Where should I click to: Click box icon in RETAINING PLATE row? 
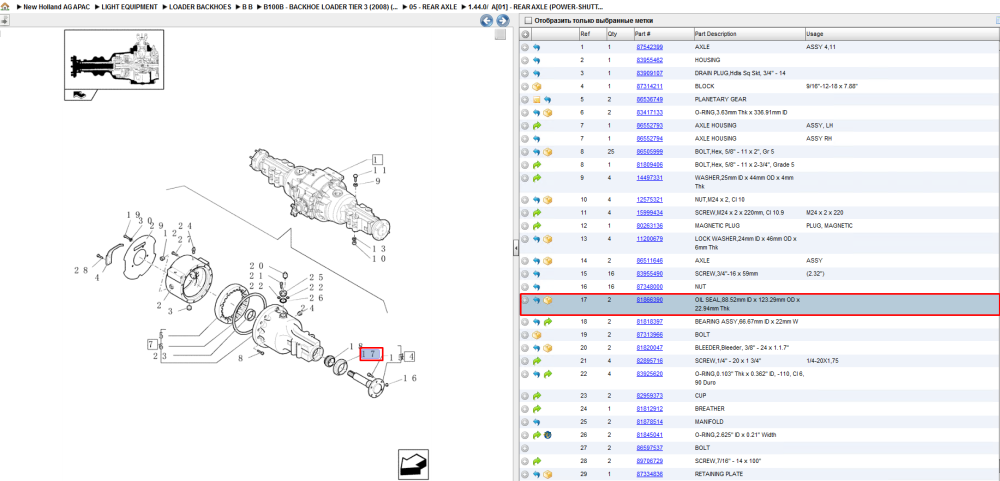pyautogui.click(x=547, y=474)
